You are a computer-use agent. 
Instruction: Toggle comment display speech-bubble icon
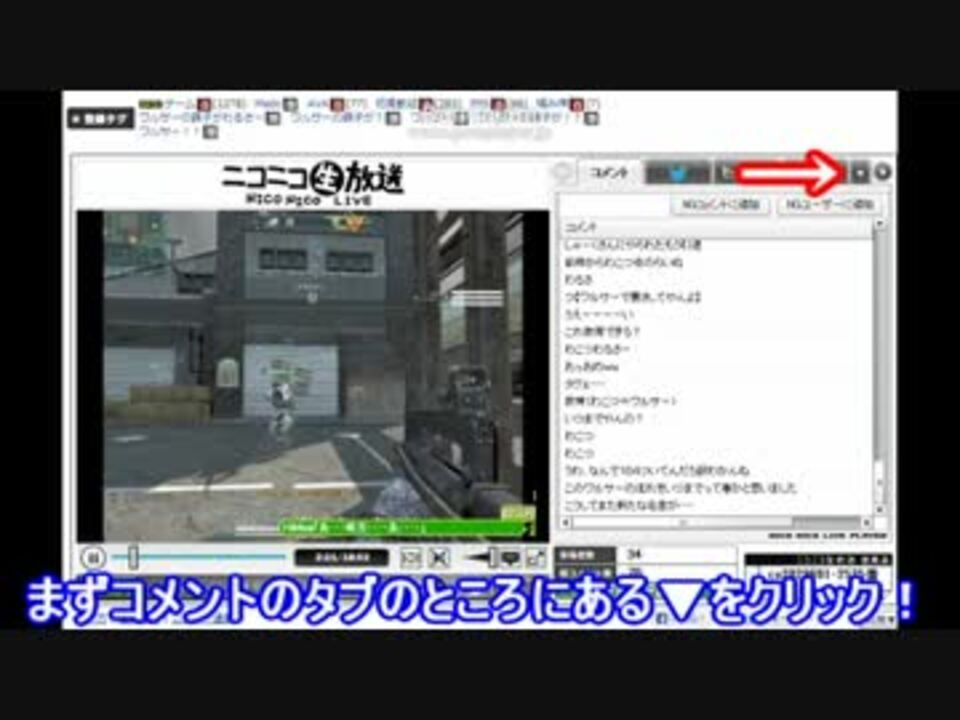coord(511,557)
